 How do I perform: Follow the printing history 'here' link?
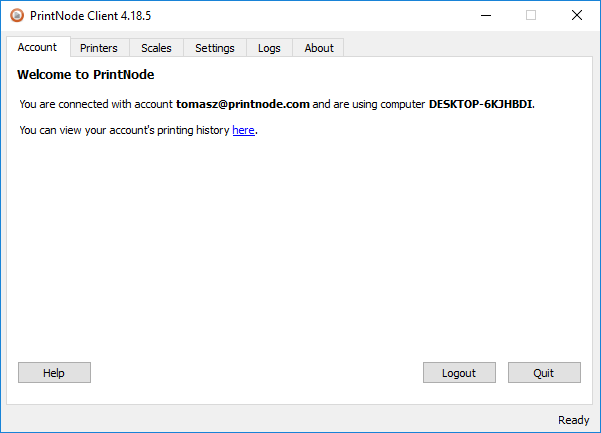click(243, 130)
